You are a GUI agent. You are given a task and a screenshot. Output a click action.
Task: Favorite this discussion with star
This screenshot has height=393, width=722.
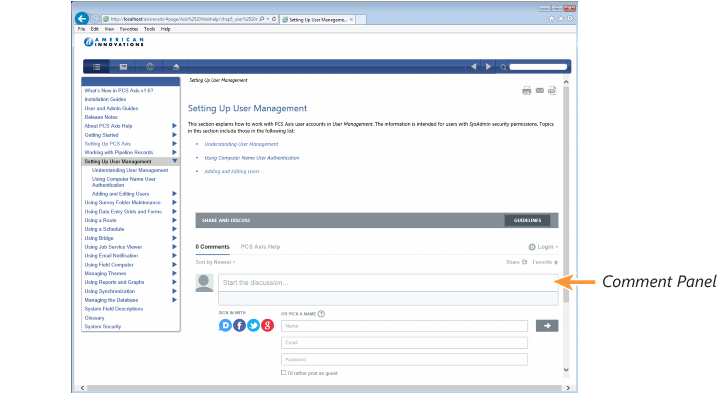point(546,262)
